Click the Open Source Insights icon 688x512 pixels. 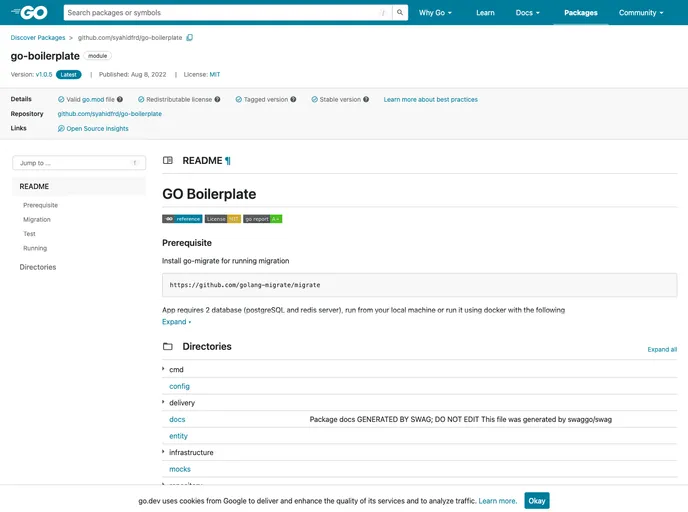coord(61,129)
